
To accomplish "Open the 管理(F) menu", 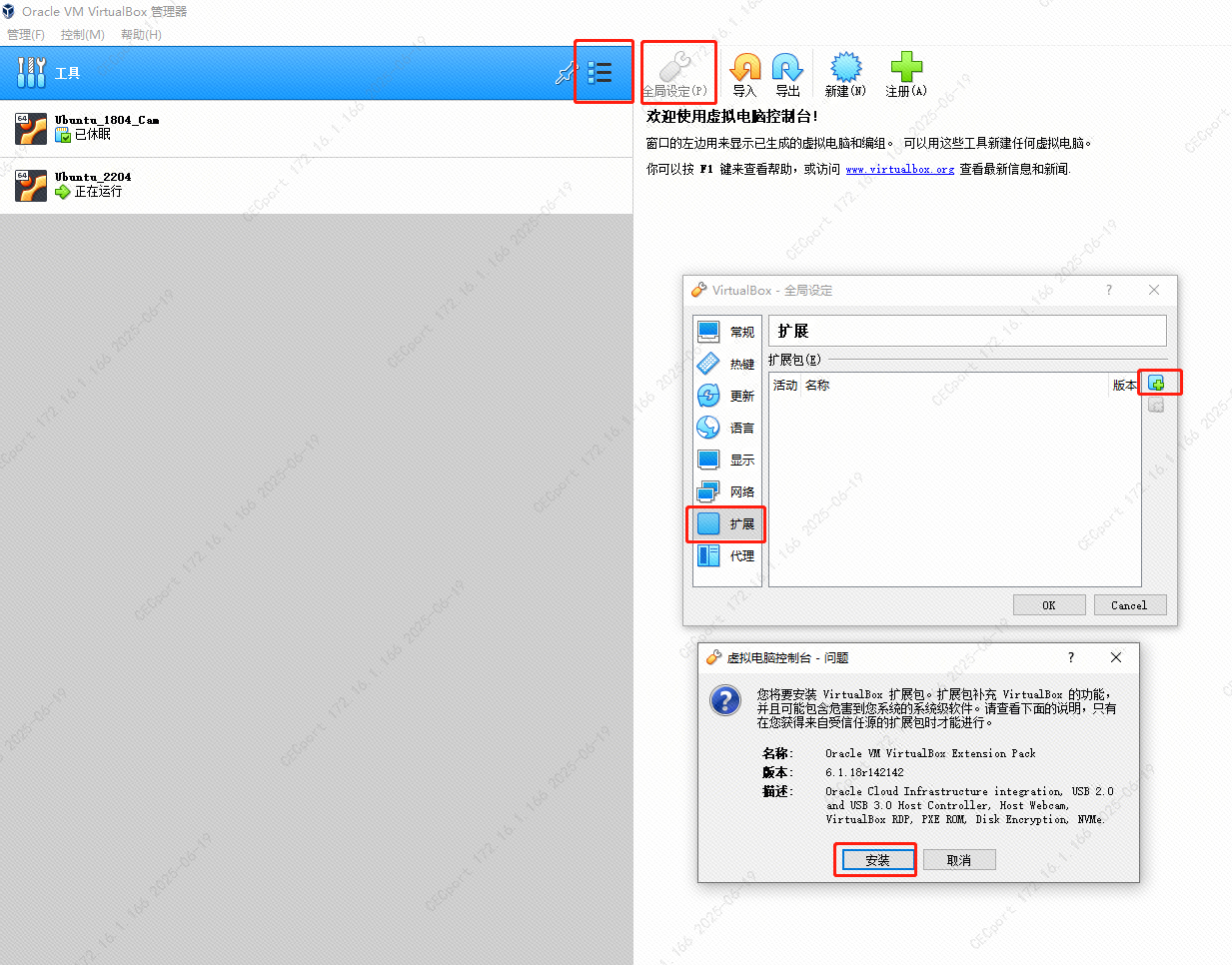I will pos(26,34).
